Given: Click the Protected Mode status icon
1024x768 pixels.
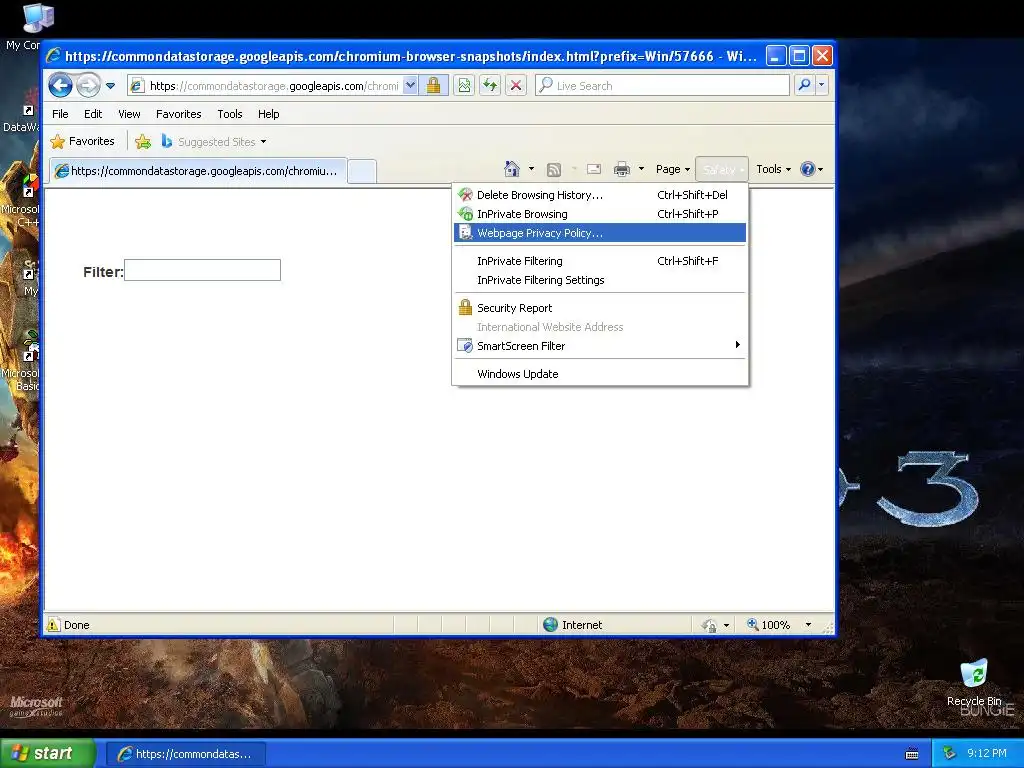Looking at the screenshot, I should point(709,626).
